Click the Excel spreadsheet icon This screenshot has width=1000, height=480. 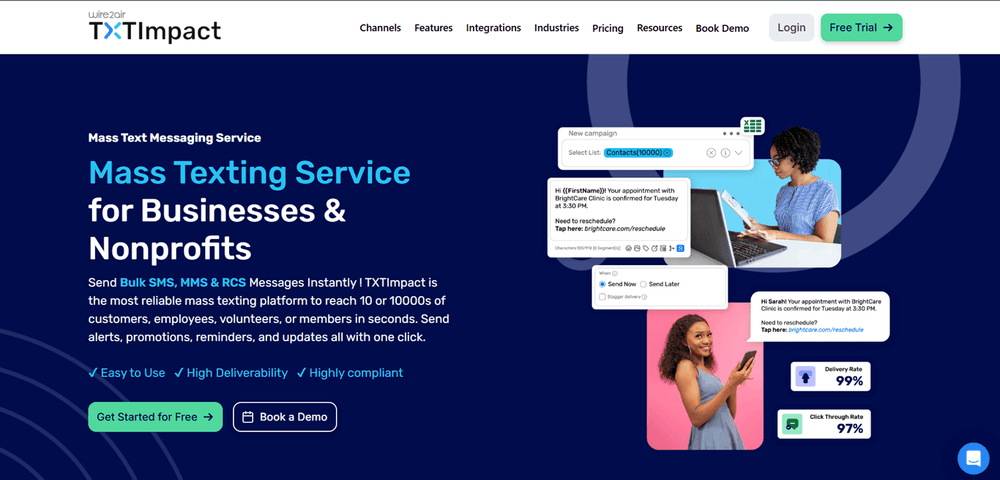click(x=753, y=126)
